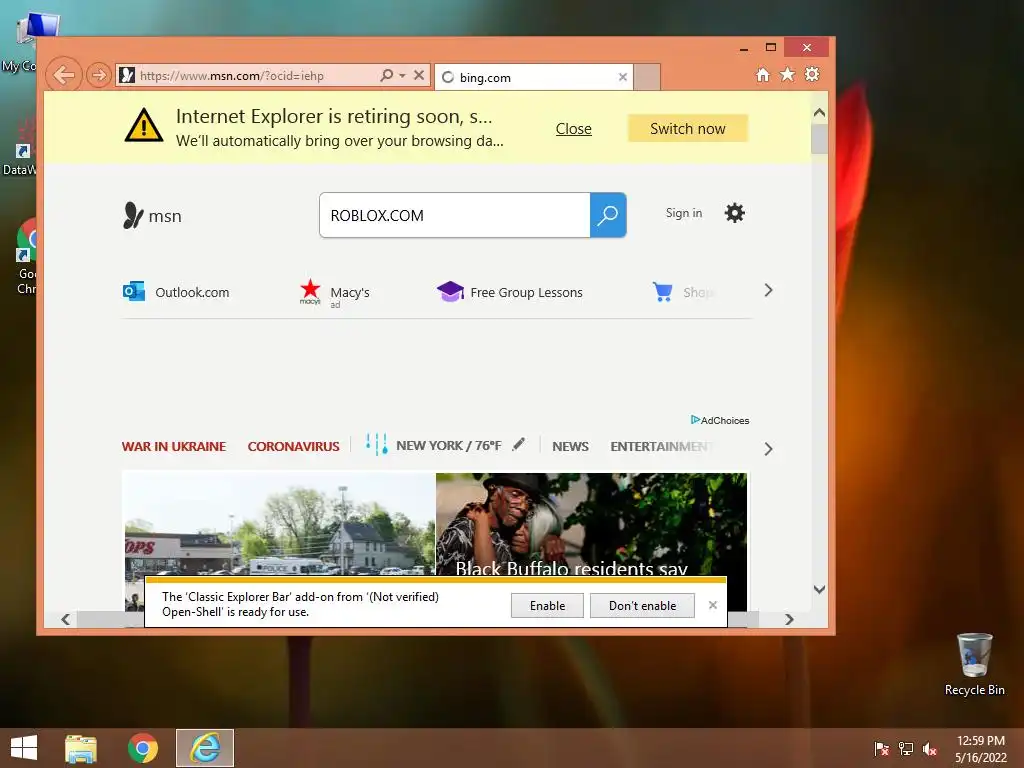
Task: Focus the ROBLOX.COM search field
Action: pyautogui.click(x=455, y=215)
